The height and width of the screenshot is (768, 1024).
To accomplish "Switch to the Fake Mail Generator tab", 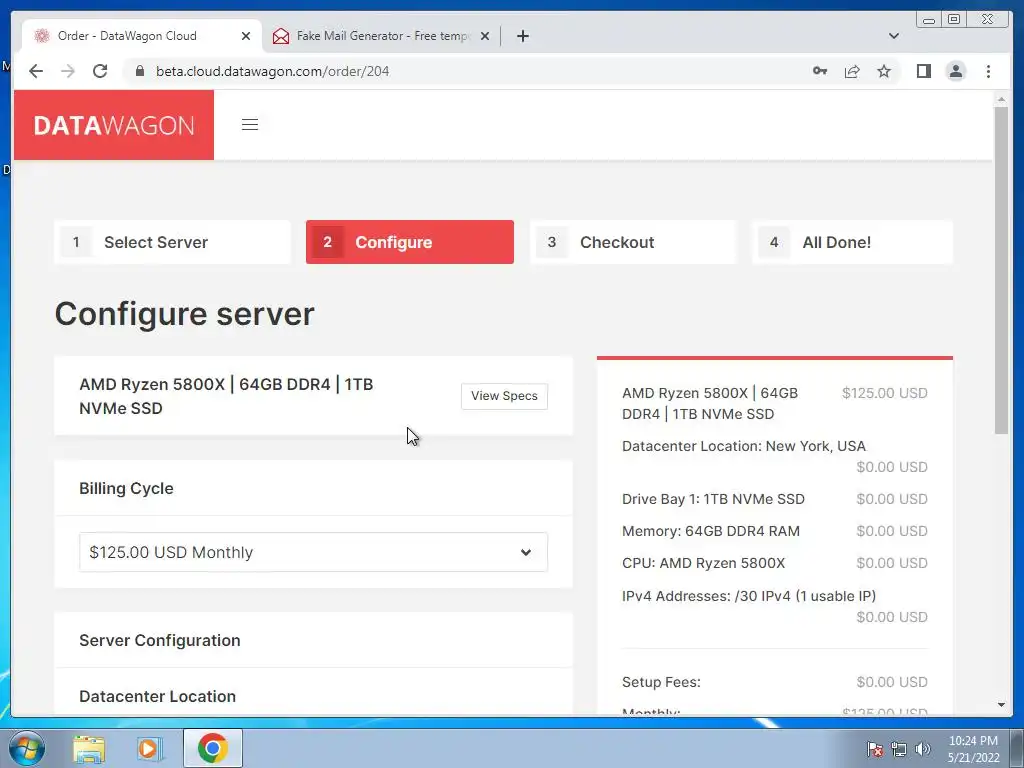I will point(381,36).
